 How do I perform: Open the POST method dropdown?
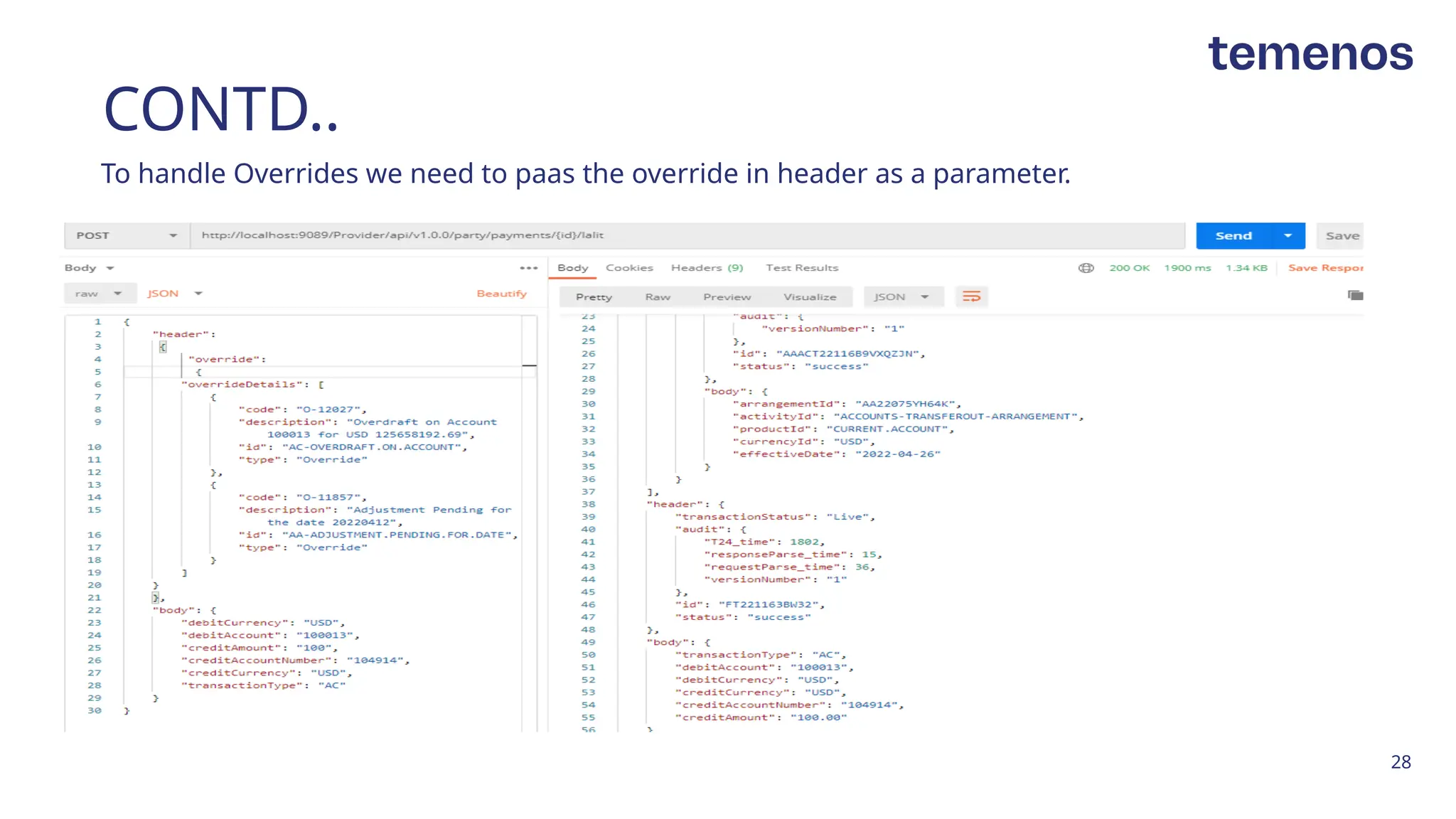pos(127,236)
